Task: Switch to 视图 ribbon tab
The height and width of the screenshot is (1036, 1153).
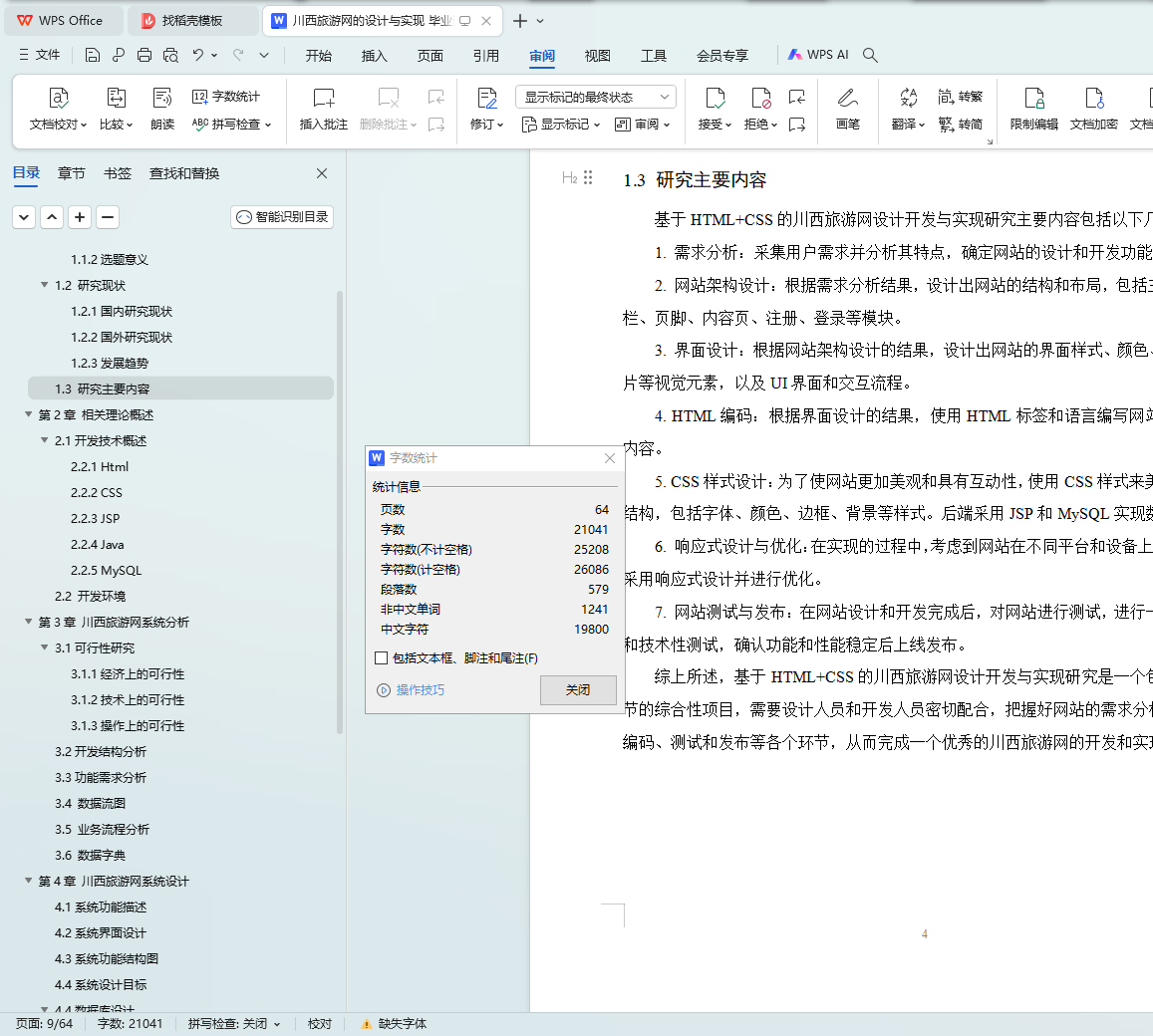Action: click(597, 55)
